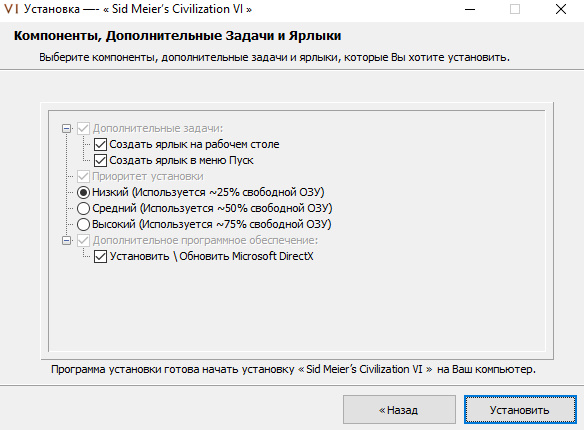Click the 'Высокий (Используется ~75% свободной ОЗУ)' label

point(212,224)
